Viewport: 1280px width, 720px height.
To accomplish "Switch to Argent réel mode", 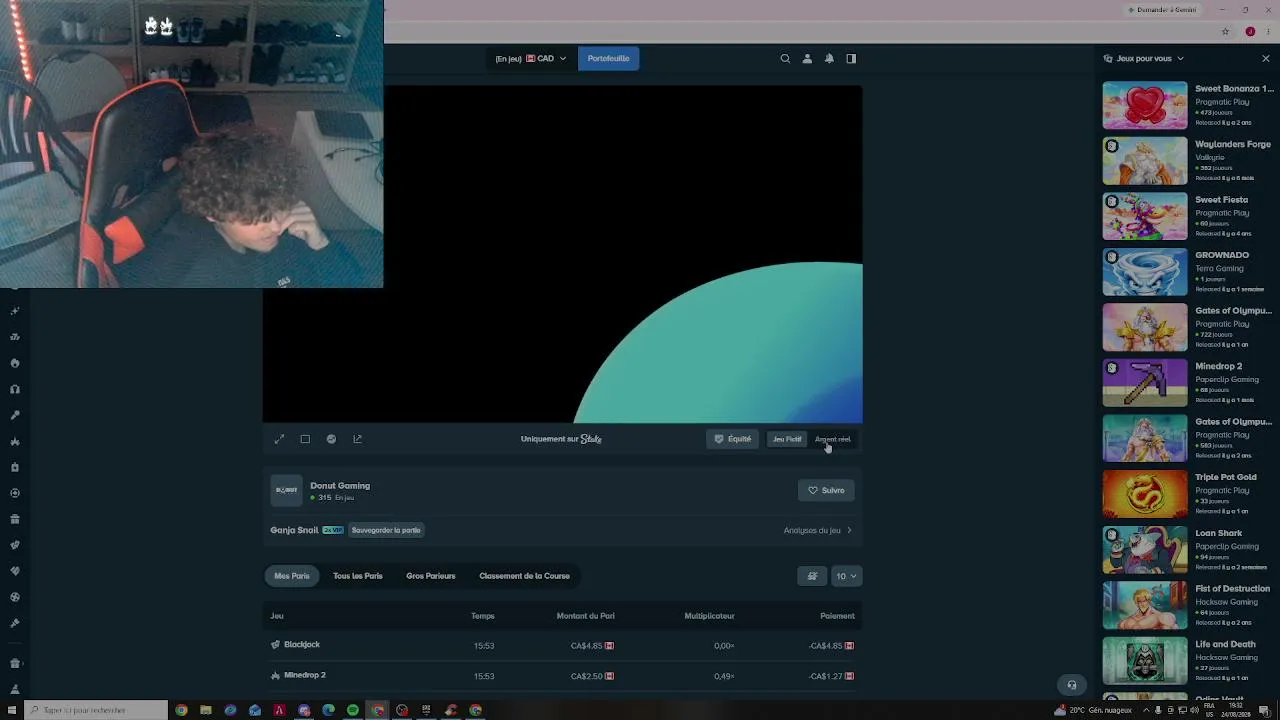I will [833, 439].
